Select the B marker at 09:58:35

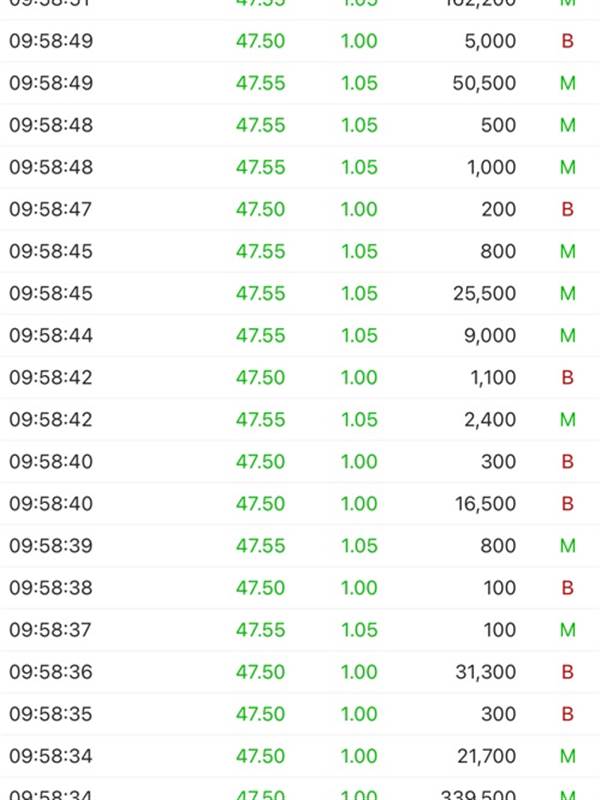pos(567,714)
